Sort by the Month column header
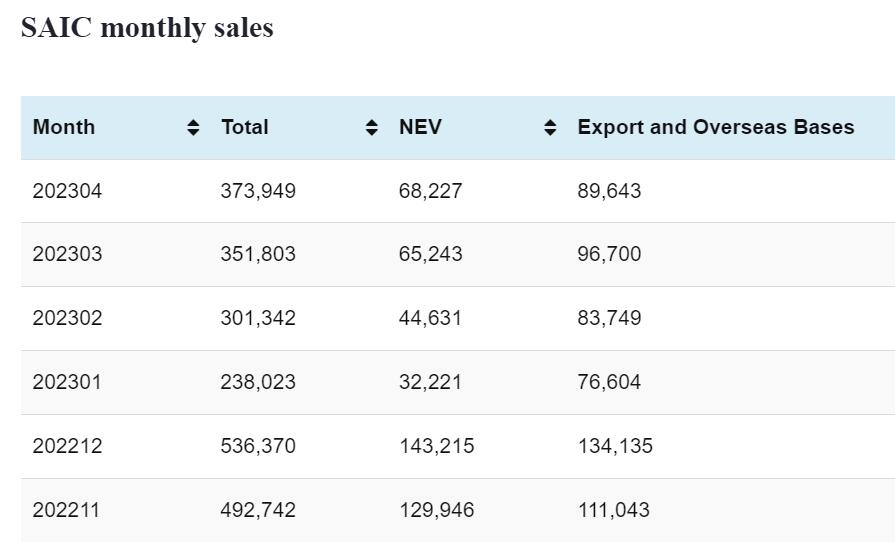The height and width of the screenshot is (542, 895). point(64,128)
